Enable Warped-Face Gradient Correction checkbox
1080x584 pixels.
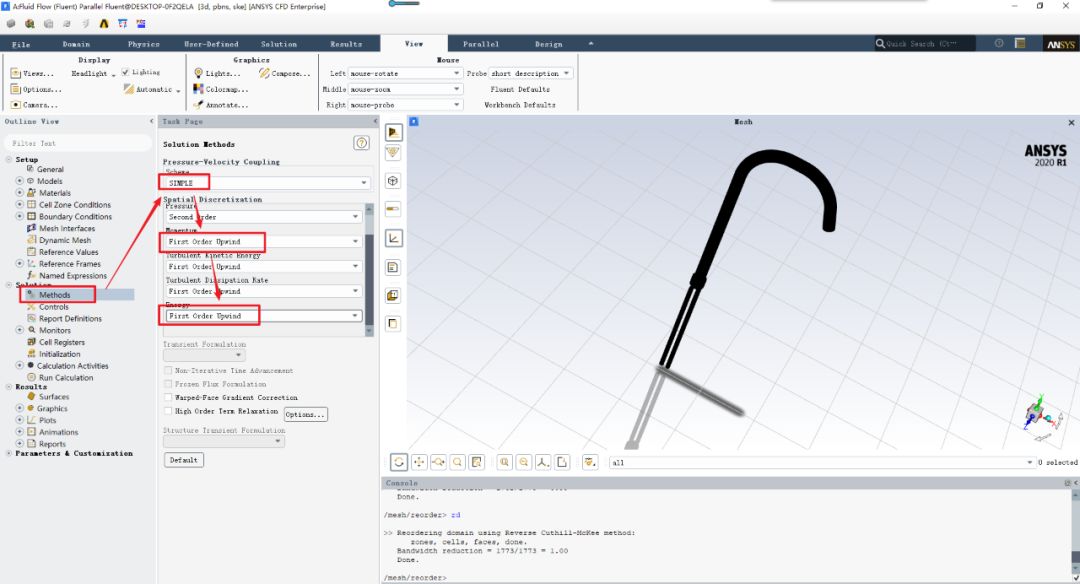point(168,397)
